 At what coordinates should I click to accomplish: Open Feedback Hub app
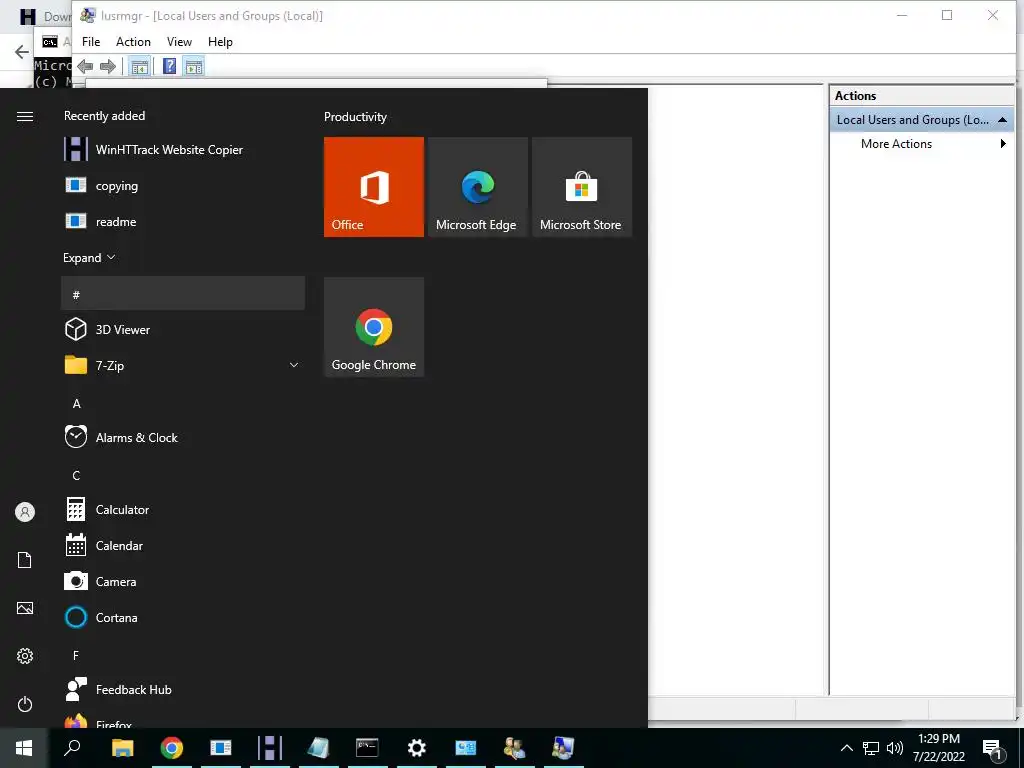pyautogui.click(x=183, y=690)
